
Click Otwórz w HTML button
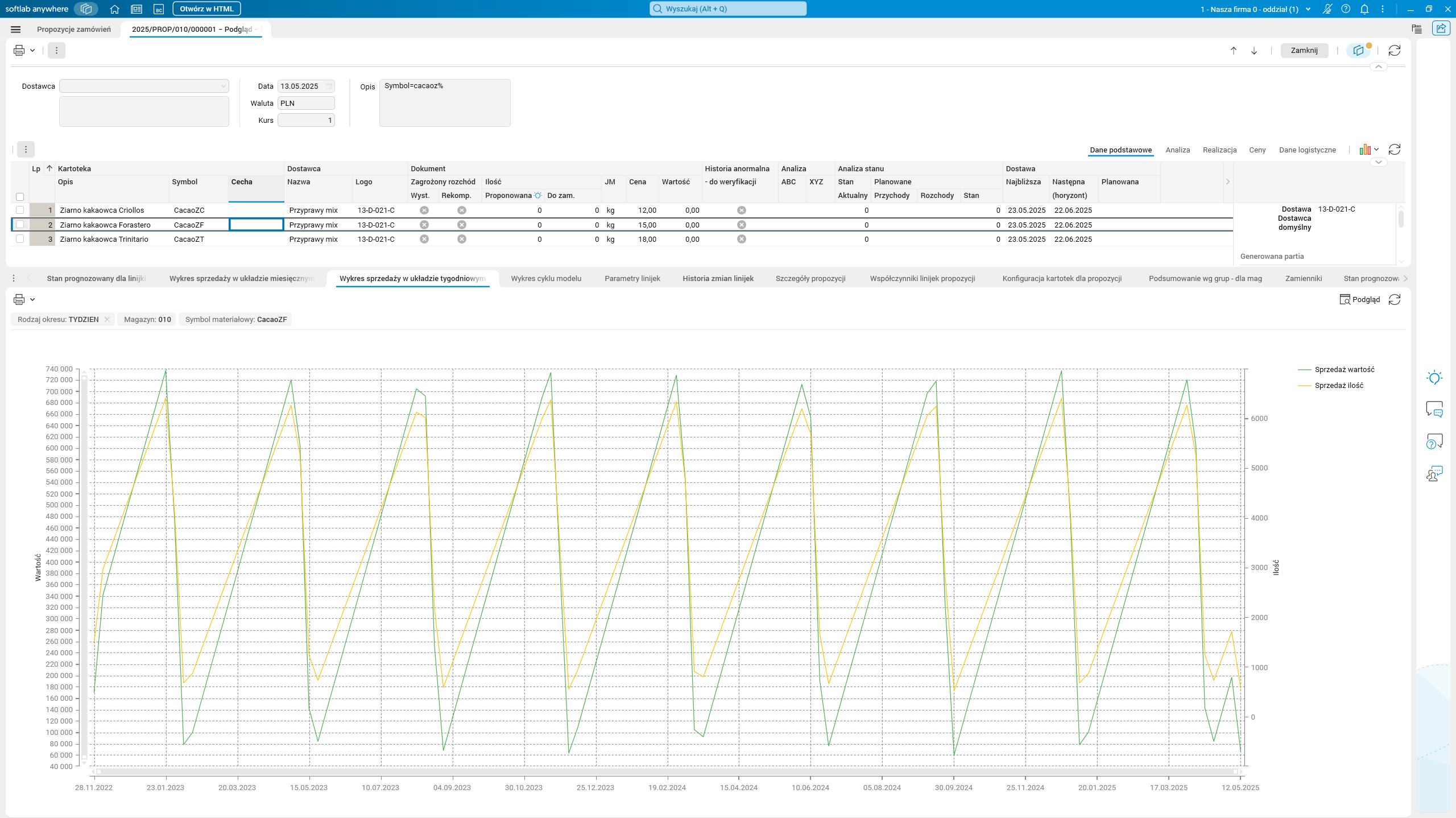point(206,9)
